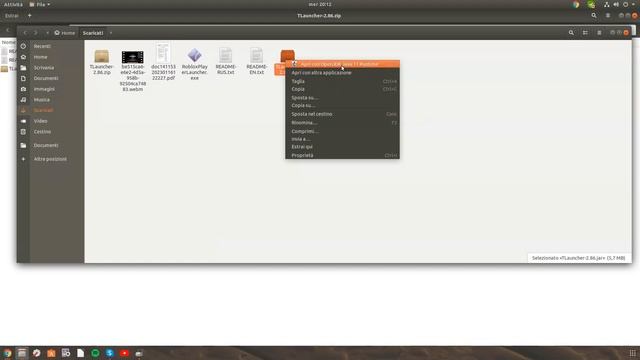Viewport: 640px width, 360px height.
Task: Show applications grid in dock
Action: tap(632, 353)
